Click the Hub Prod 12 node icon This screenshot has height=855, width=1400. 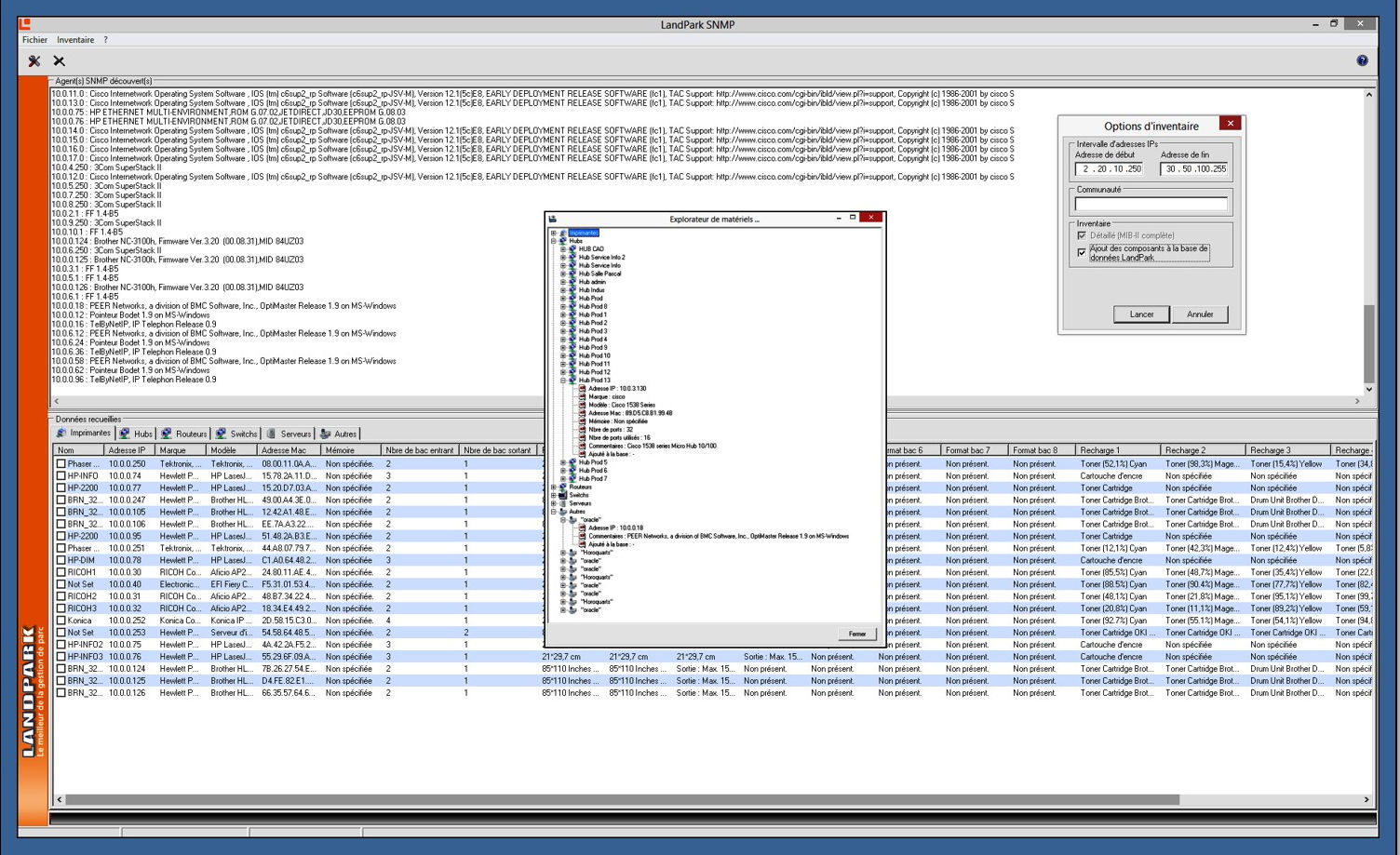(572, 372)
